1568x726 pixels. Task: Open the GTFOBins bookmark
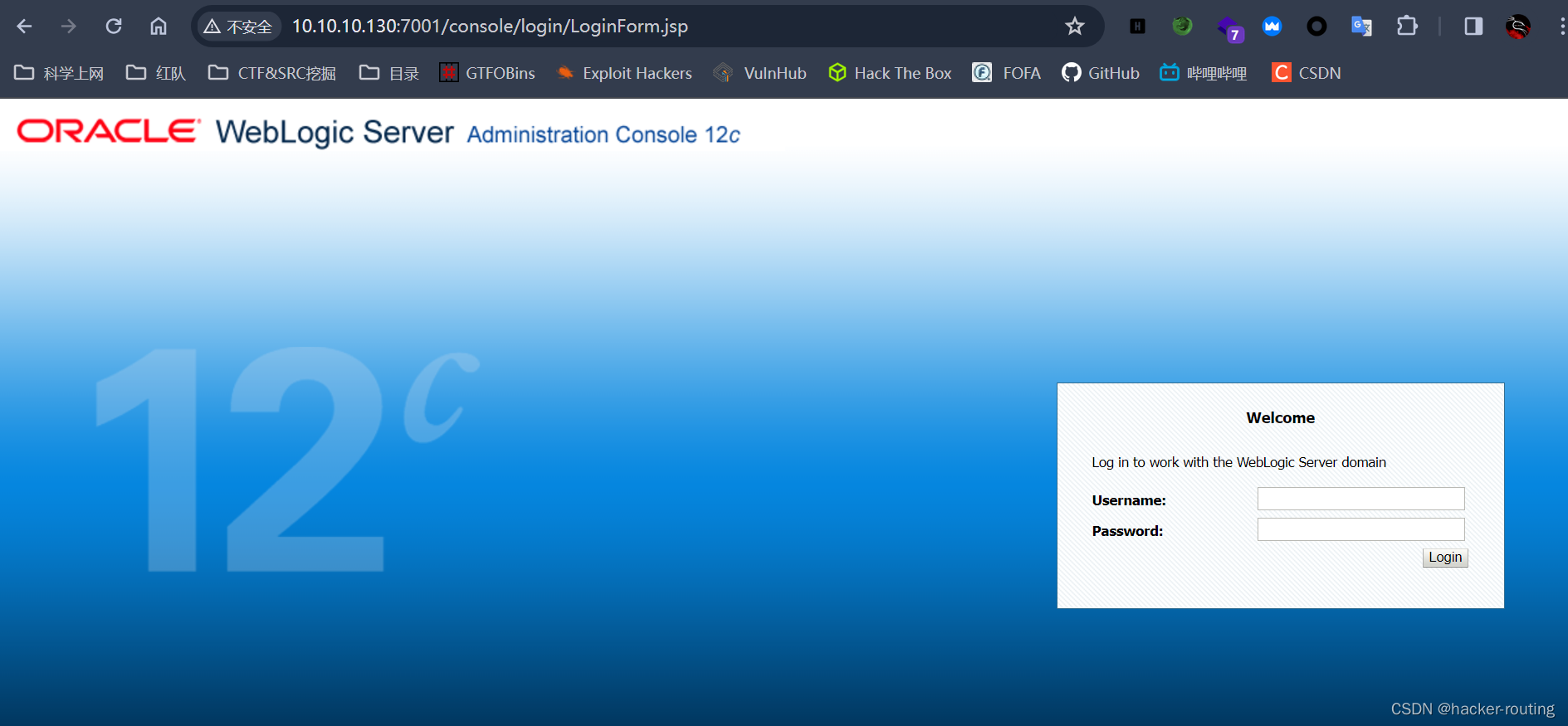(487, 73)
